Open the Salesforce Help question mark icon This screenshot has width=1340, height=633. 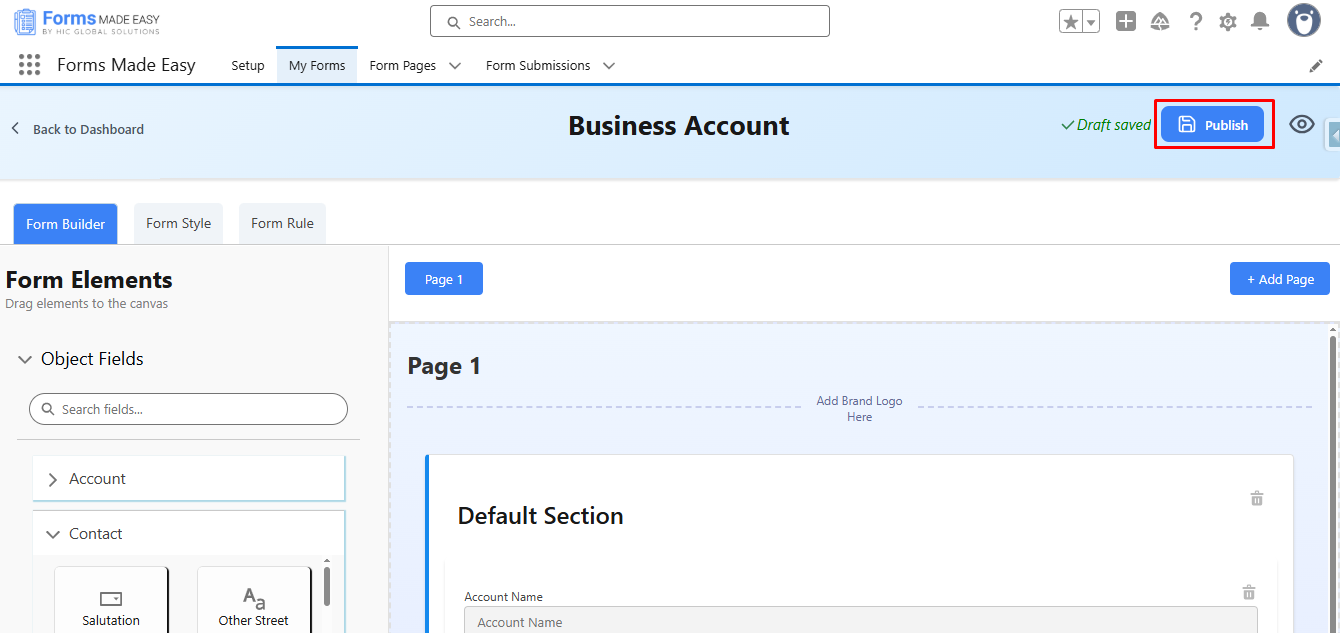(x=1195, y=21)
